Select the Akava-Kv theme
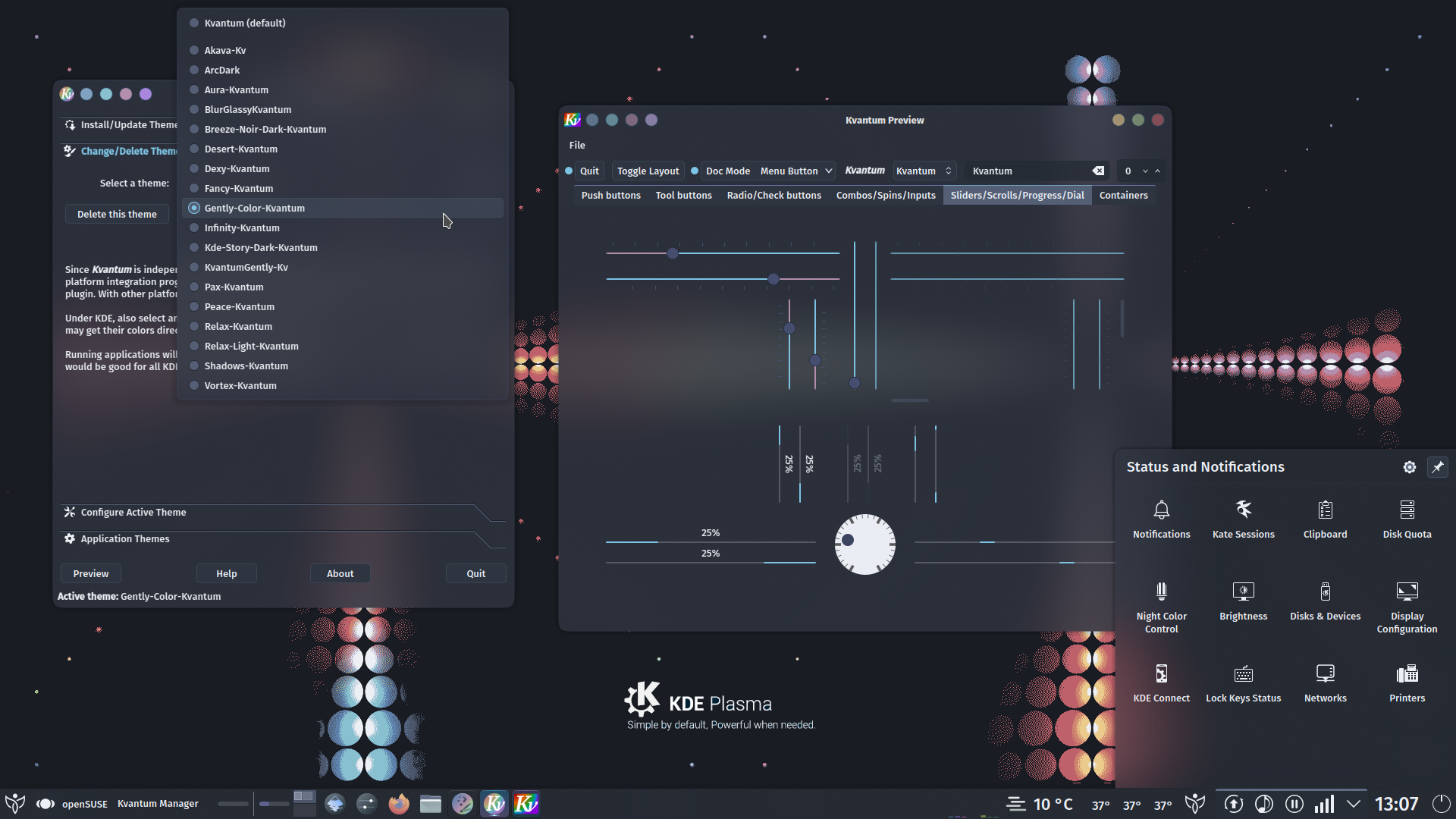1456x819 pixels. tap(343, 50)
